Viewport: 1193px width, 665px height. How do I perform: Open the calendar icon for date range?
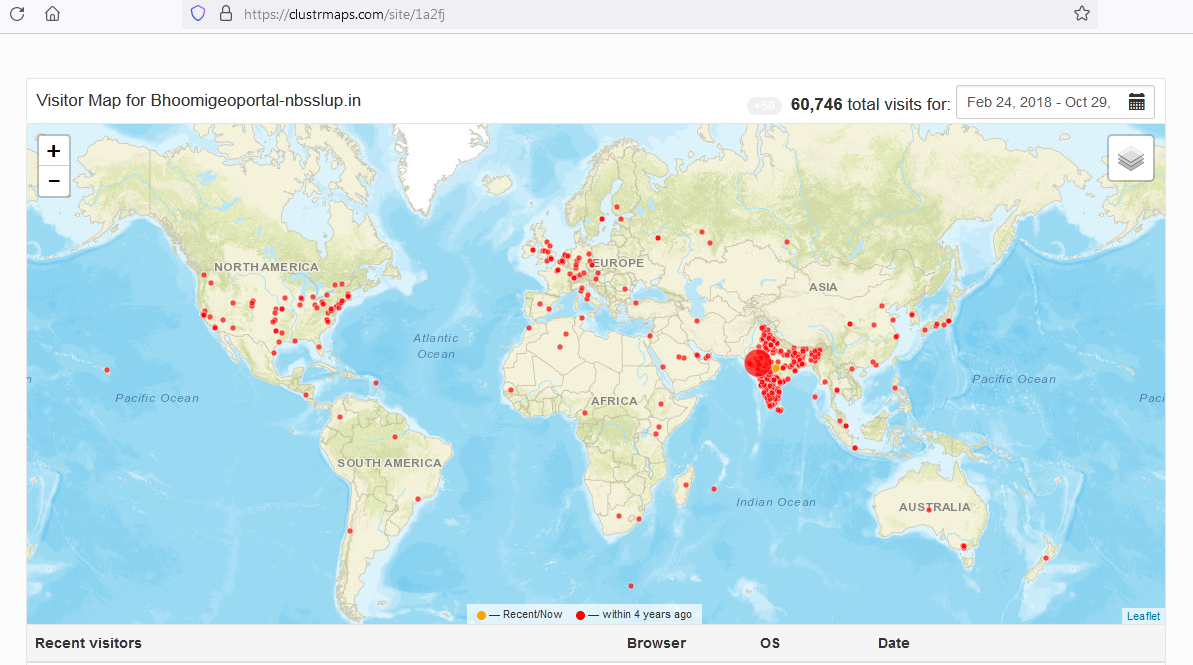(x=1136, y=102)
